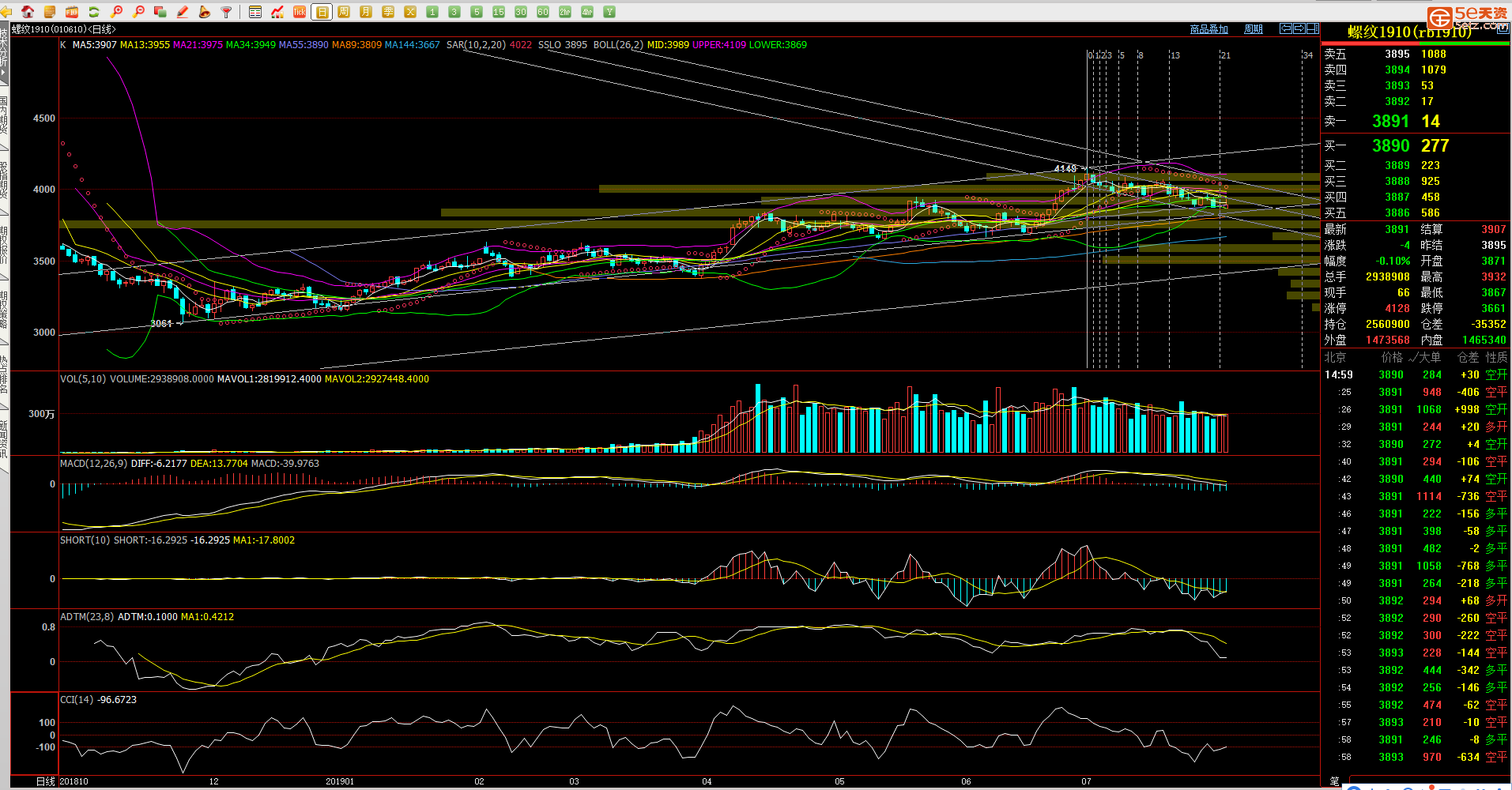Open the 国内期货 sidebar tab
The width and height of the screenshot is (1512, 790).
point(4,115)
